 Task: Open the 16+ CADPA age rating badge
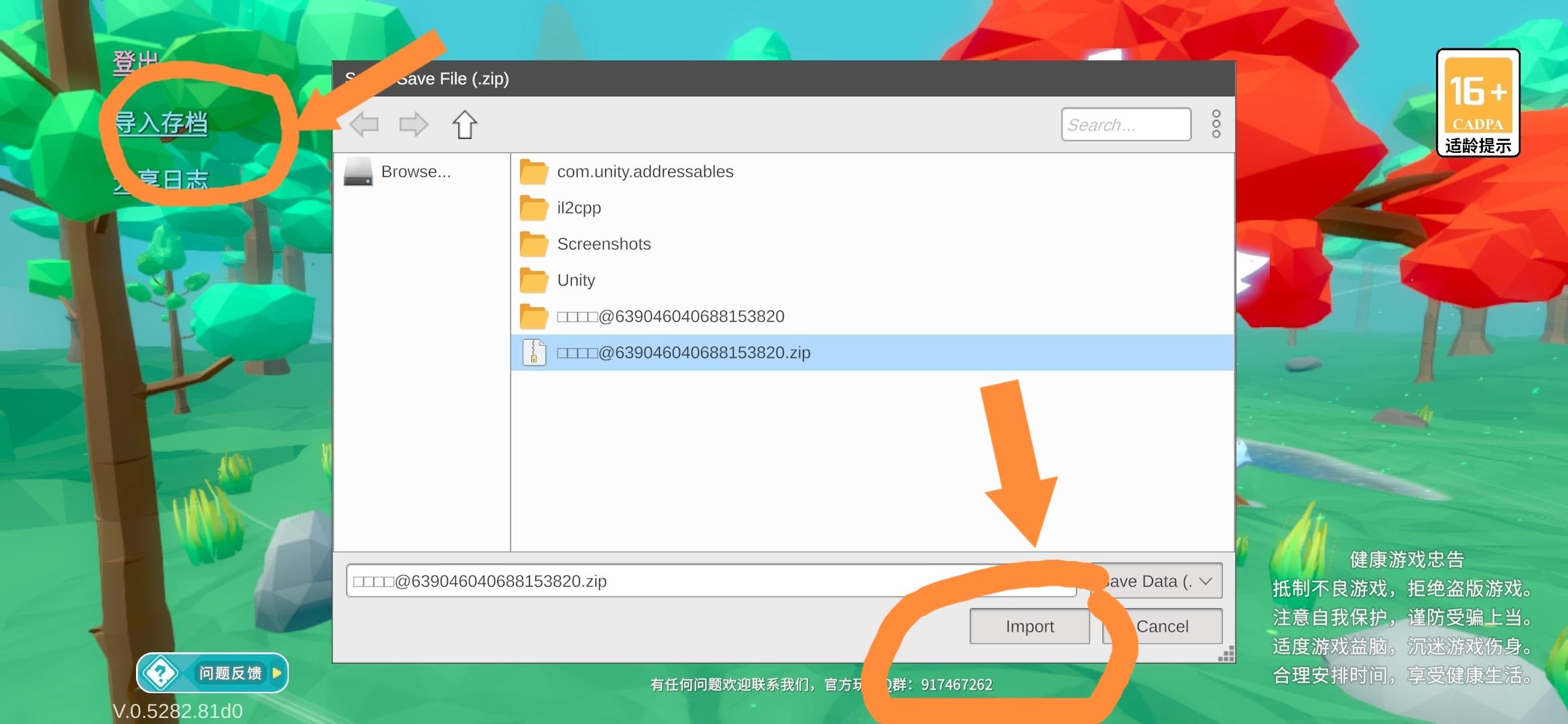[1478, 103]
